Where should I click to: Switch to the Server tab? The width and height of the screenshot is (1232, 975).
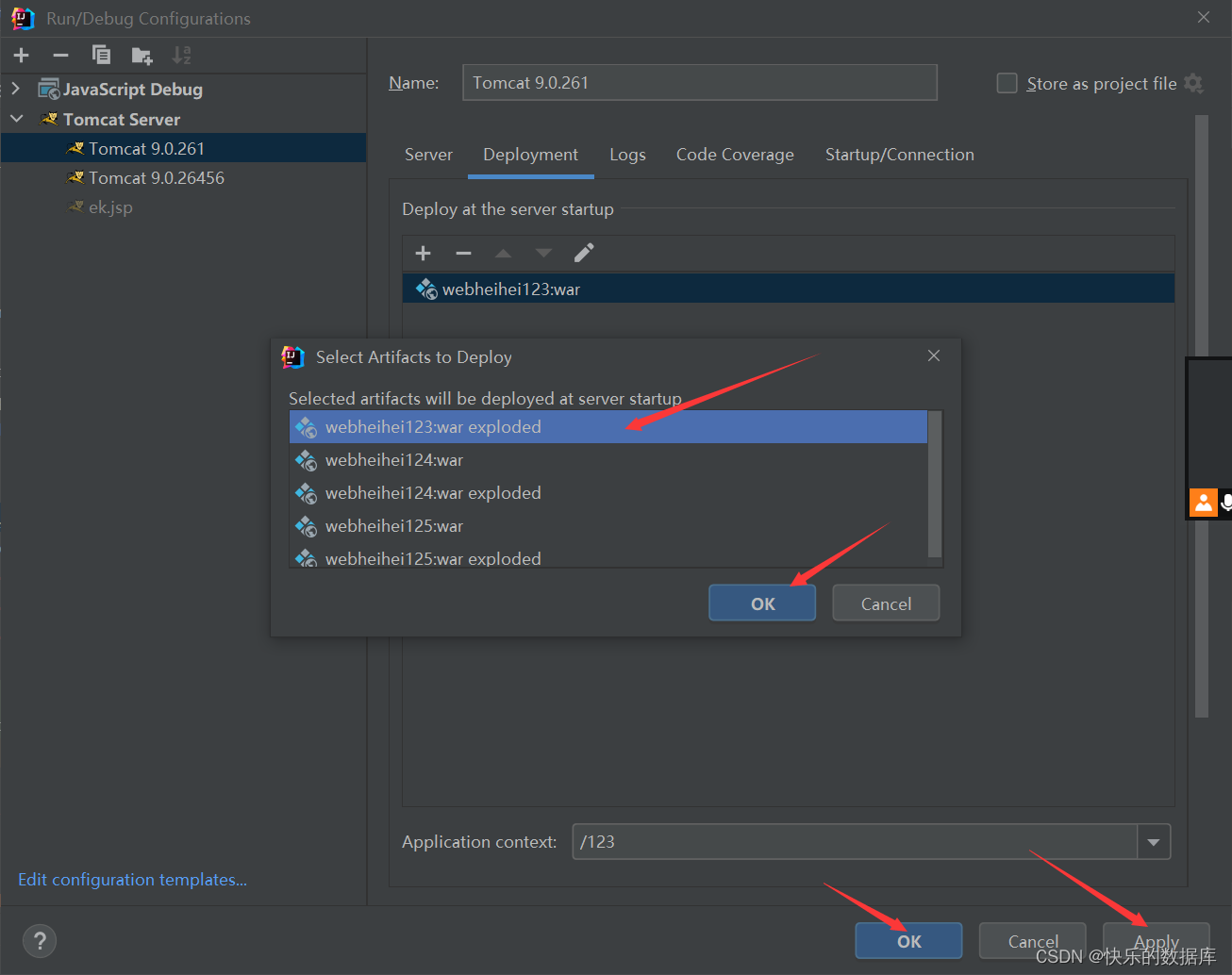[x=428, y=155]
